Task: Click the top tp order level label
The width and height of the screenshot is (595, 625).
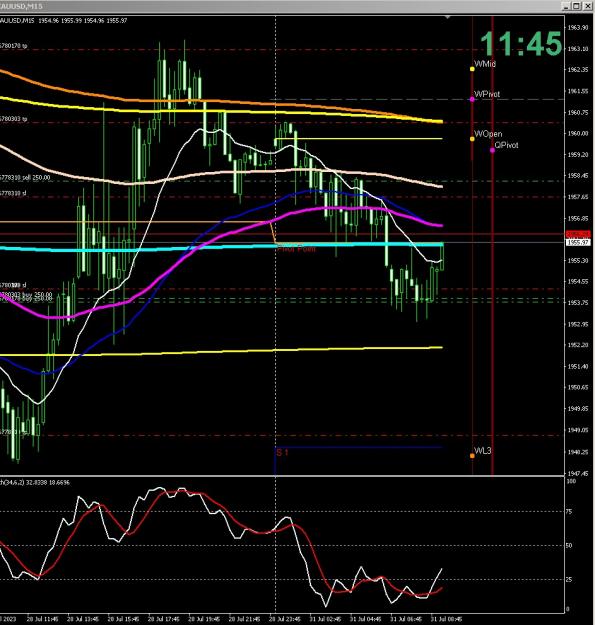Action: click(14, 46)
